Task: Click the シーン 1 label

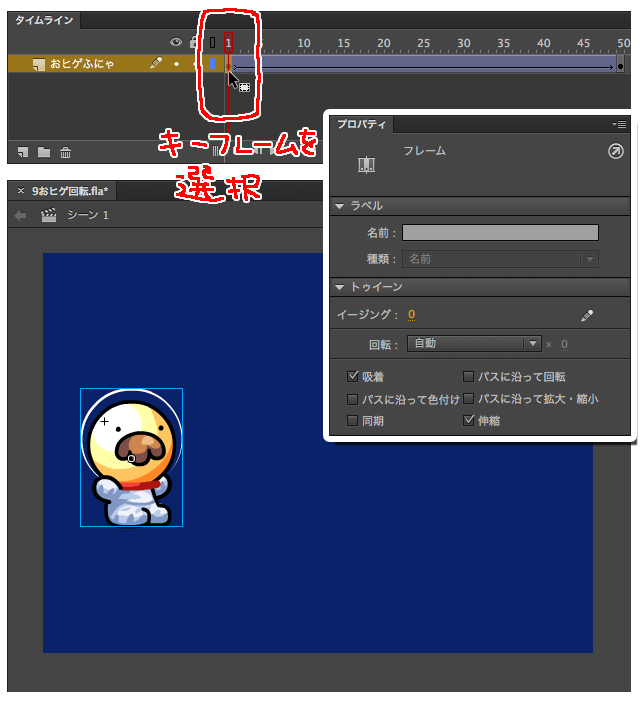Action: click(88, 215)
